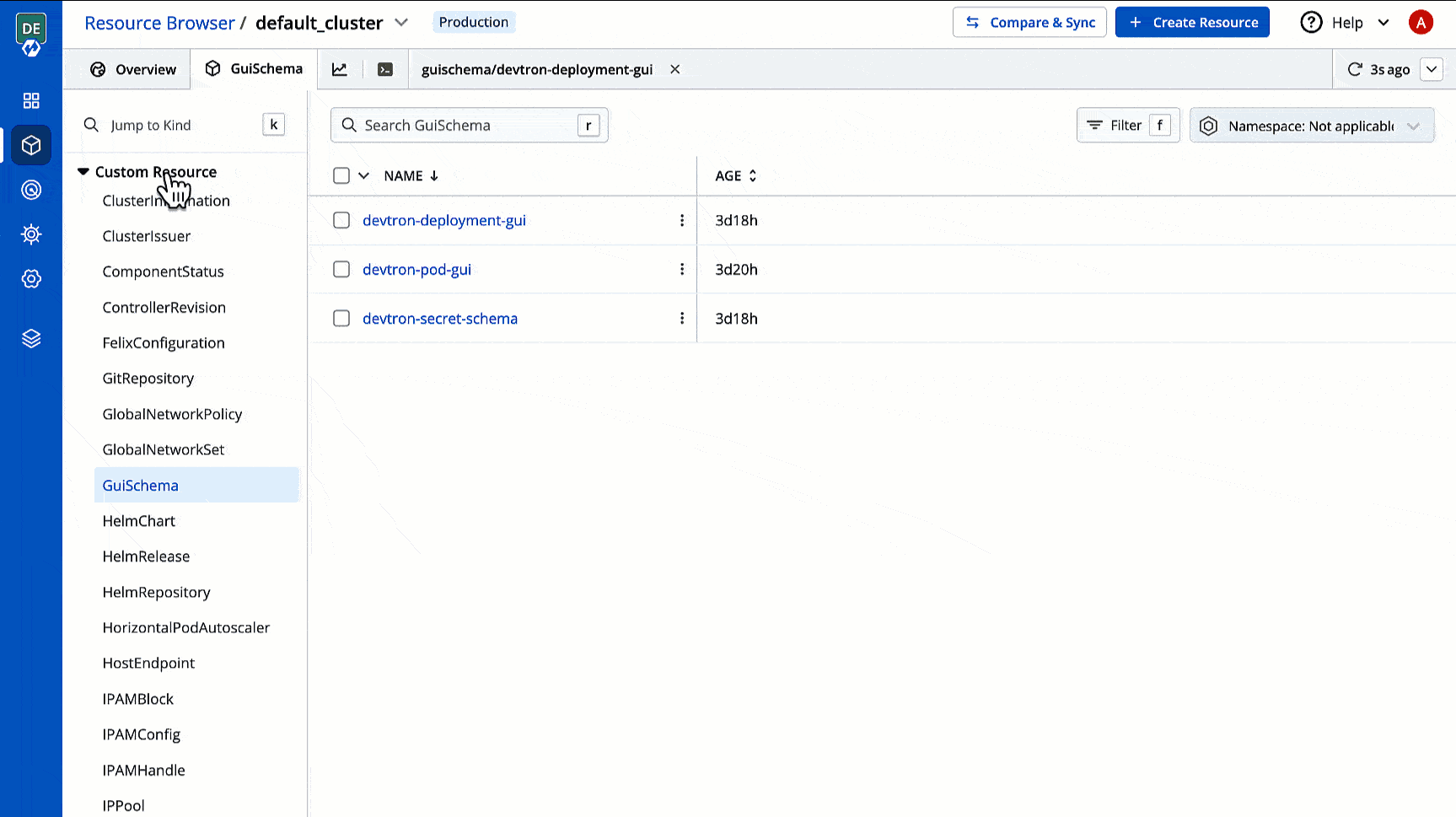Image resolution: width=1456 pixels, height=817 pixels.
Task: Open the Namespace: Not applicable dropdown
Action: pyautogui.click(x=1312, y=125)
